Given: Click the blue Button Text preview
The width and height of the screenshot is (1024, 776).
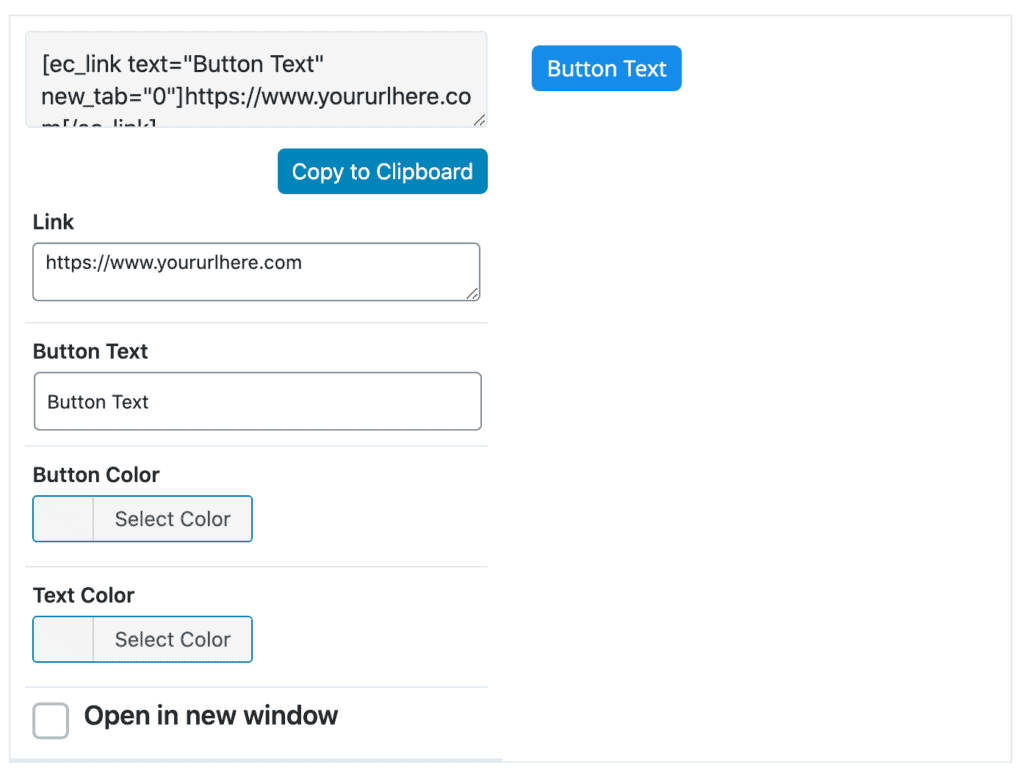Looking at the screenshot, I should (x=607, y=68).
